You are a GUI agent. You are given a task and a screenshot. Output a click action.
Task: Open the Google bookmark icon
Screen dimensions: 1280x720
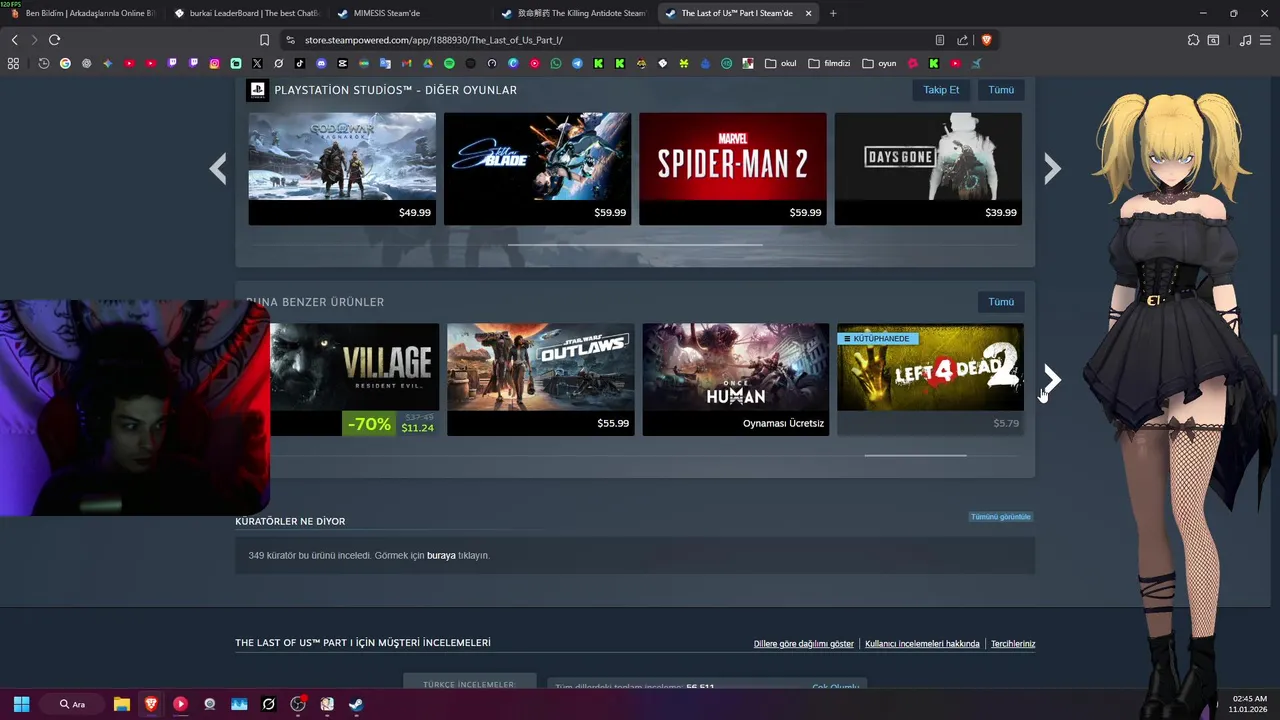(x=65, y=63)
